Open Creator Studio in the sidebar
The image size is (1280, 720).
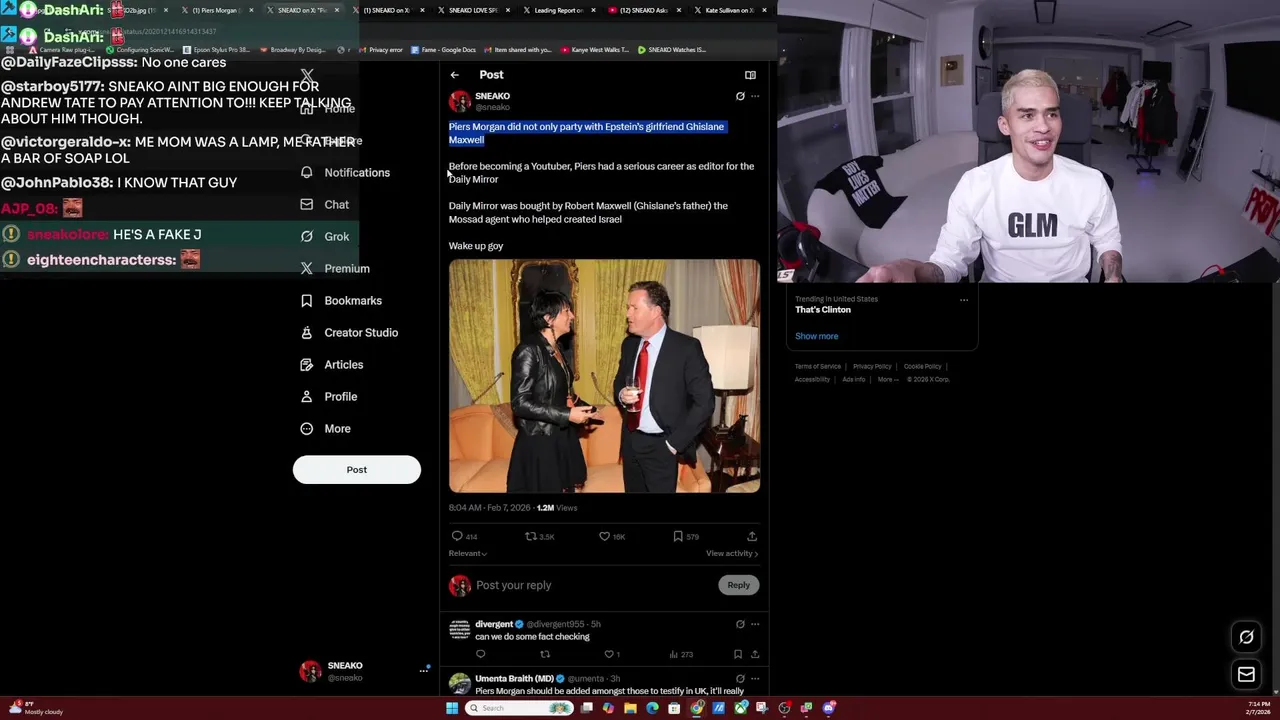point(349,332)
